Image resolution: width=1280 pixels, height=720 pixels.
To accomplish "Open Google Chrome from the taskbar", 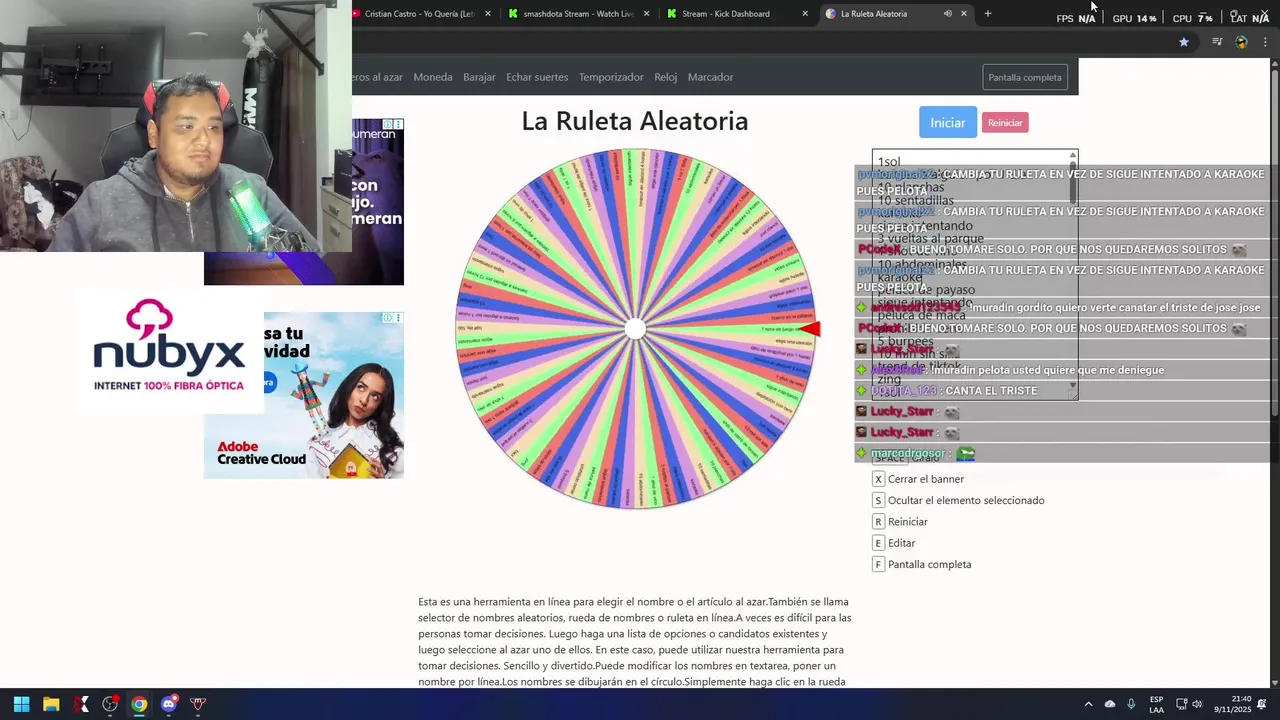I will point(139,704).
